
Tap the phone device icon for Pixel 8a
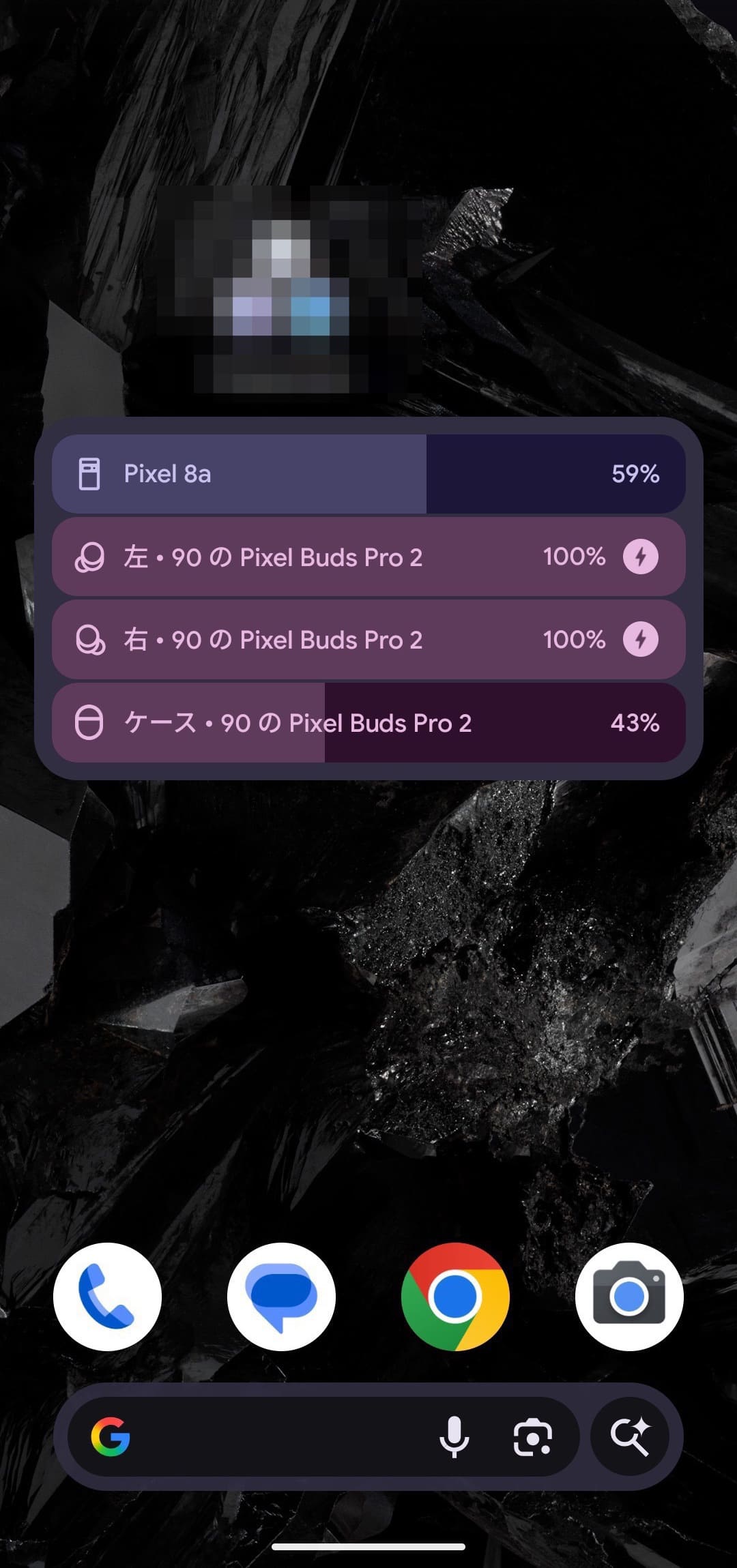pyautogui.click(x=89, y=474)
